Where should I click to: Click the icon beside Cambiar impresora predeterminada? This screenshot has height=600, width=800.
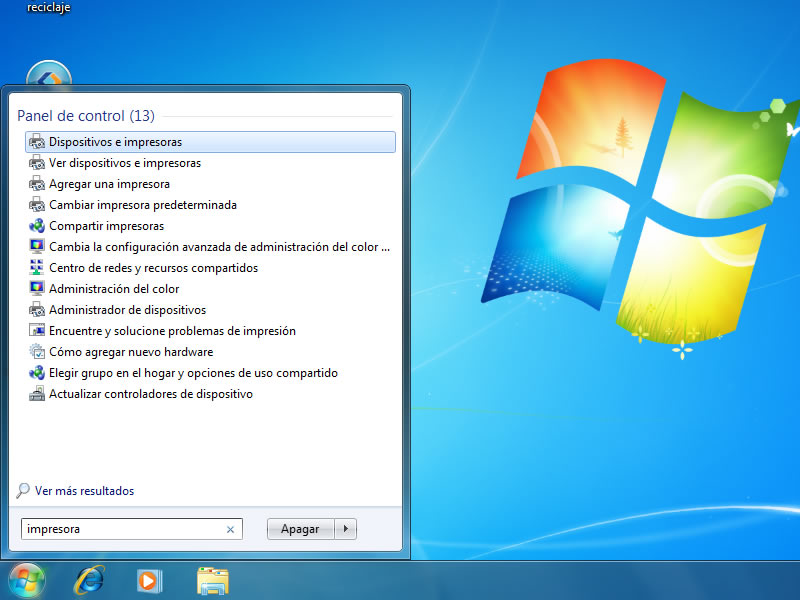37,205
